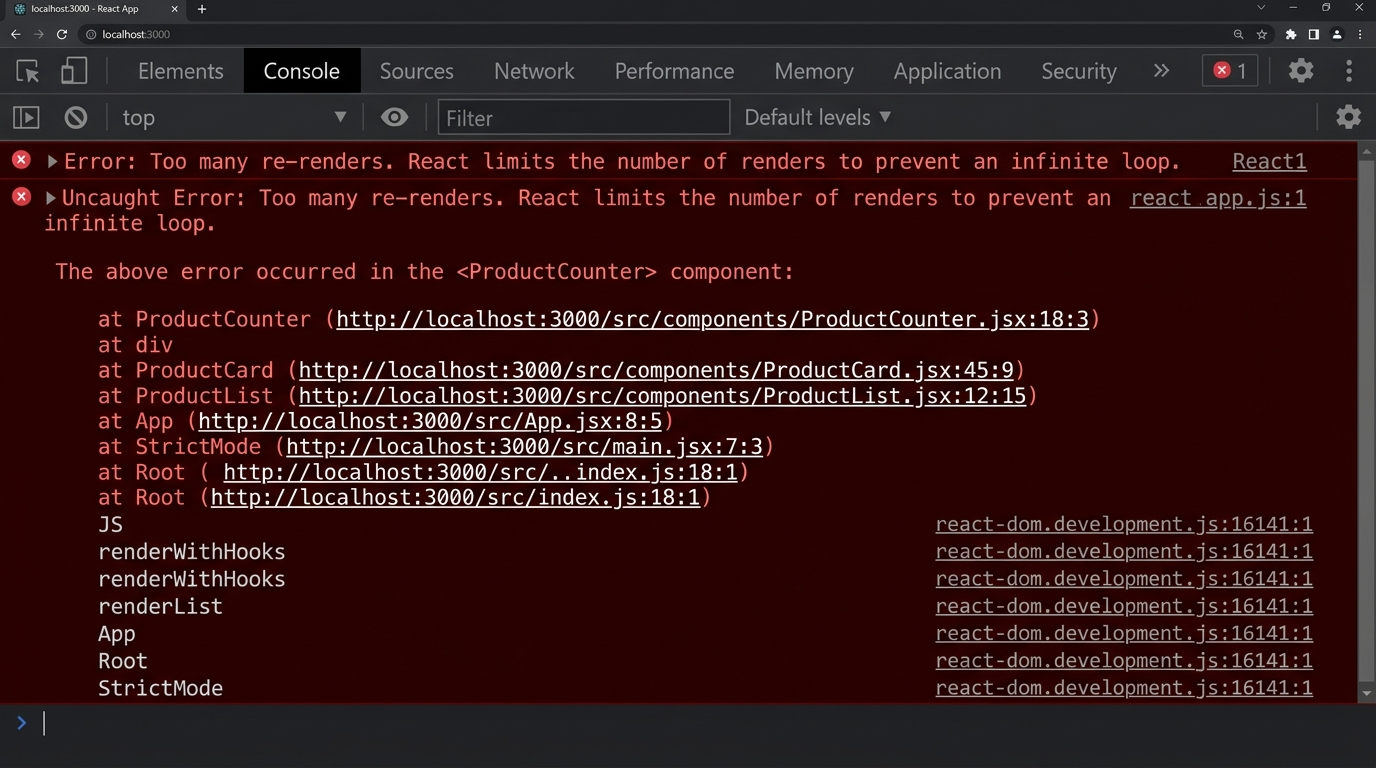
Task: Open the DevTools settings gear beside the error counter
Action: 1301,70
